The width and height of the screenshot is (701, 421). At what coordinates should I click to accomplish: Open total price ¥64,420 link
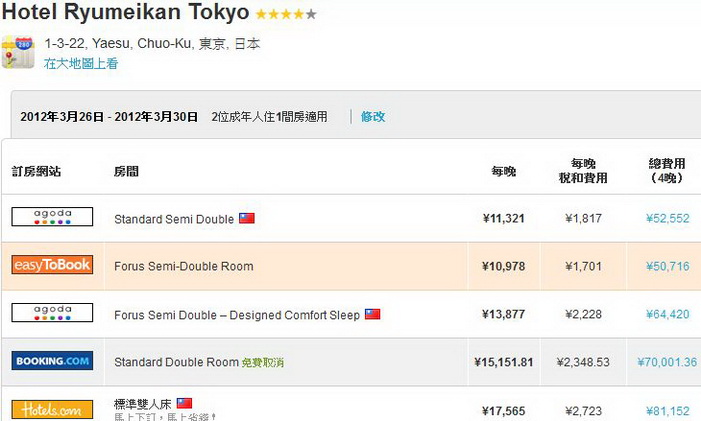tap(667, 314)
